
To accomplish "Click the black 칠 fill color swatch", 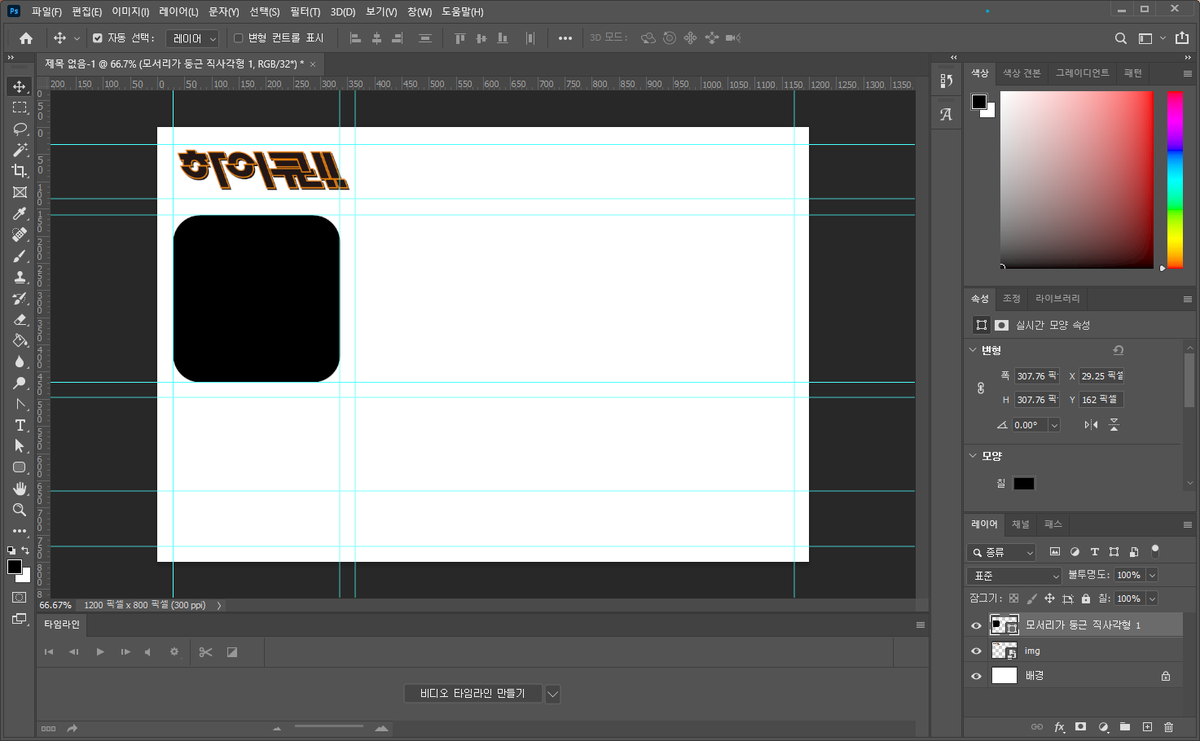I will click(x=1023, y=483).
